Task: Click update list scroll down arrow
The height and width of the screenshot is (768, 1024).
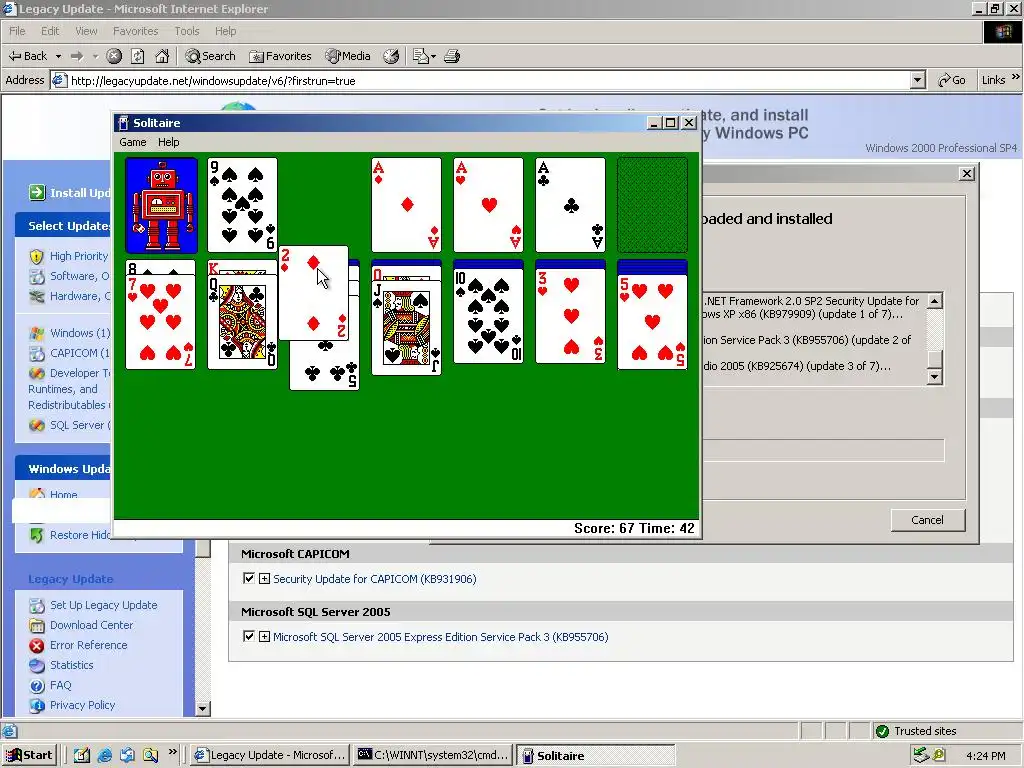Action: (x=935, y=377)
